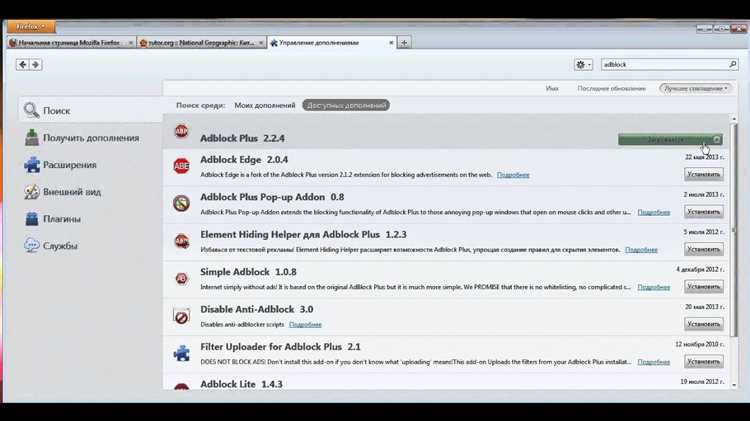This screenshot has width=750, height=421.
Task: Open Внешний вид category
Action: [x=91, y=192]
